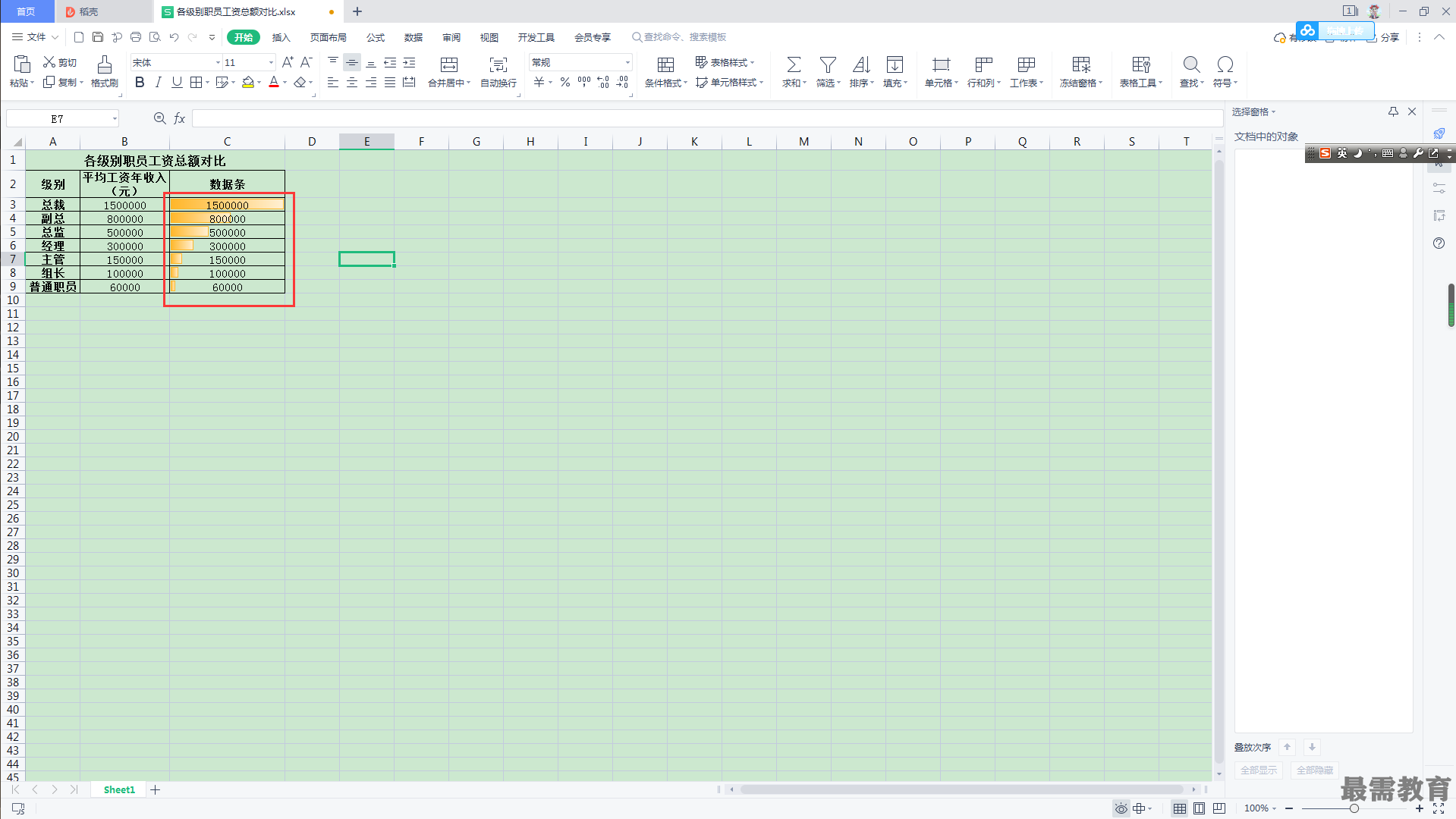Click the horizontal scrollbar at the bottom
Screen dimensions: 1456x819
pyautogui.click(x=961, y=789)
